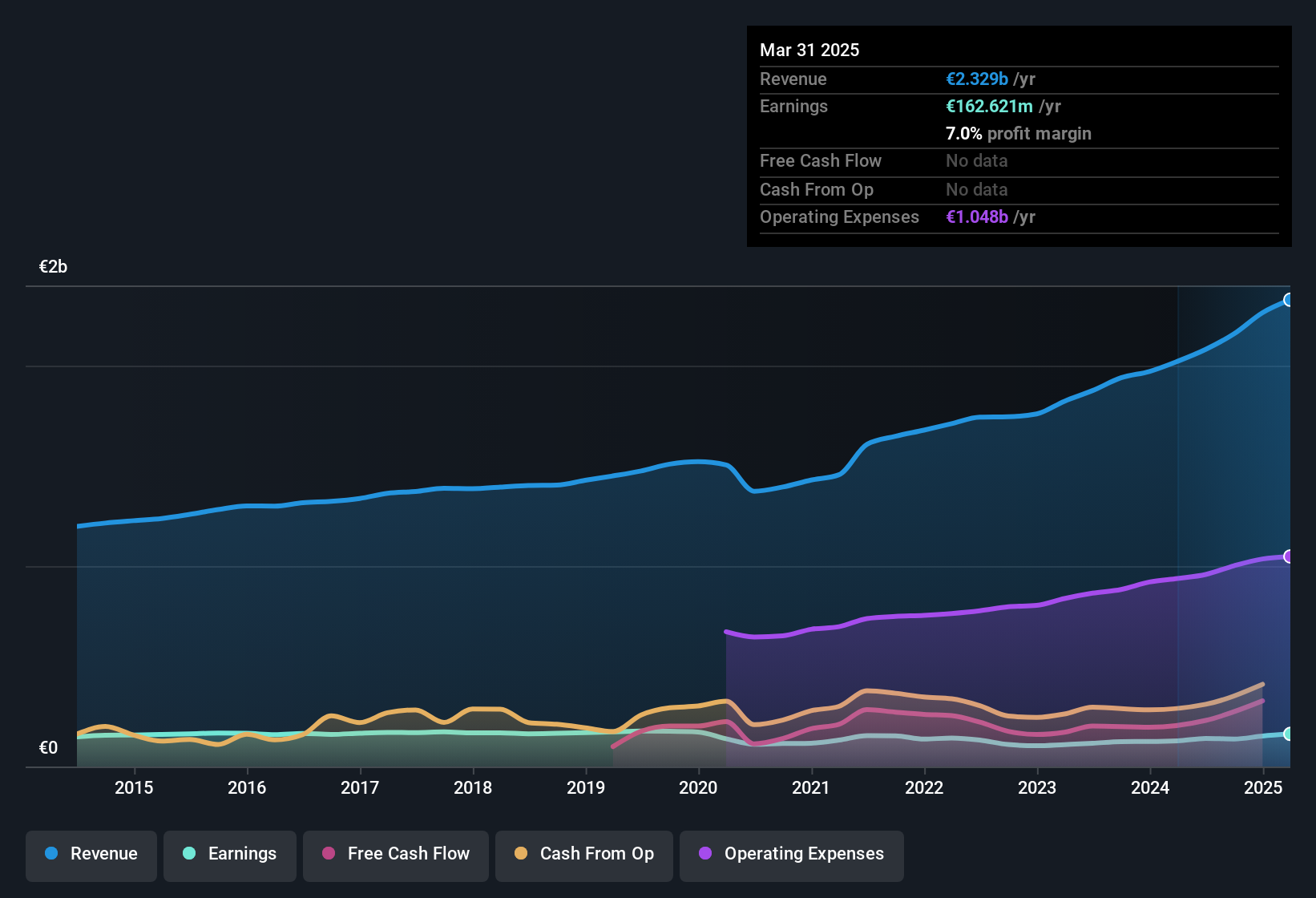Toggle the Free Cash Flow series off

(395, 855)
